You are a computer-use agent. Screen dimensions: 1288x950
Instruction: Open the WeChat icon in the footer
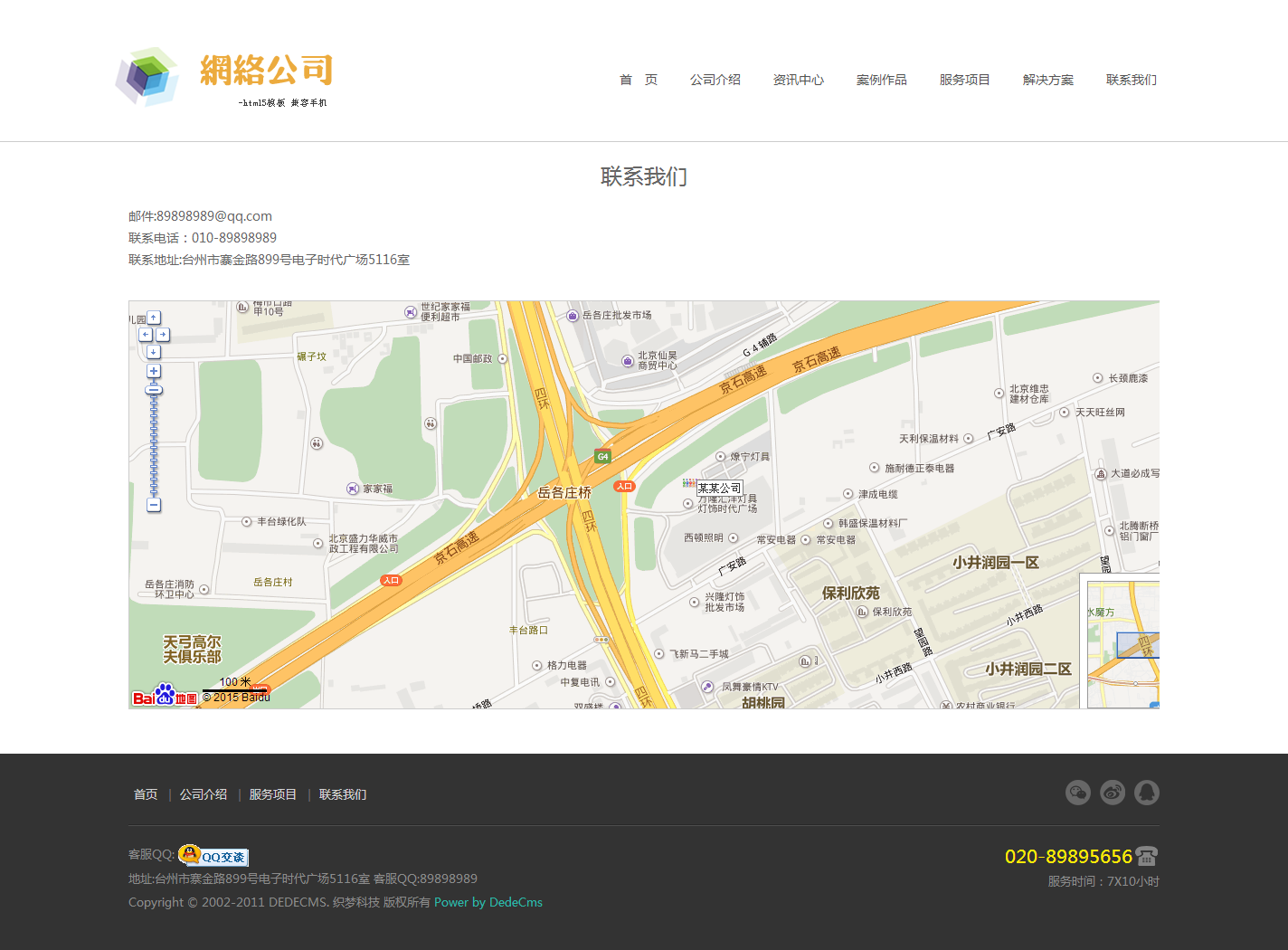pos(1078,793)
